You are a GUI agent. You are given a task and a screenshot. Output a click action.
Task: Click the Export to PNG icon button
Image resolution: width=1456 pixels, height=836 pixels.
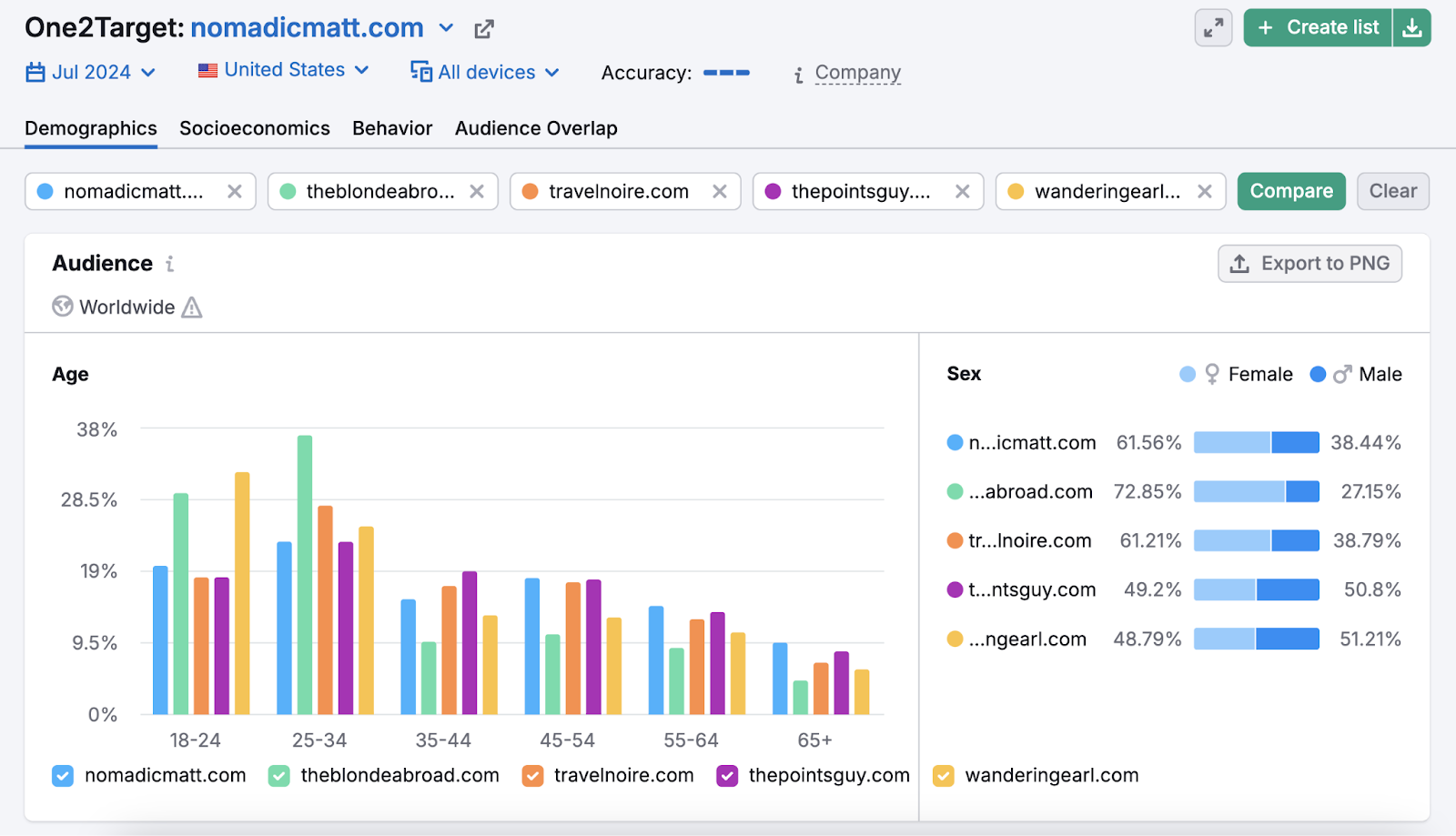click(x=1239, y=264)
